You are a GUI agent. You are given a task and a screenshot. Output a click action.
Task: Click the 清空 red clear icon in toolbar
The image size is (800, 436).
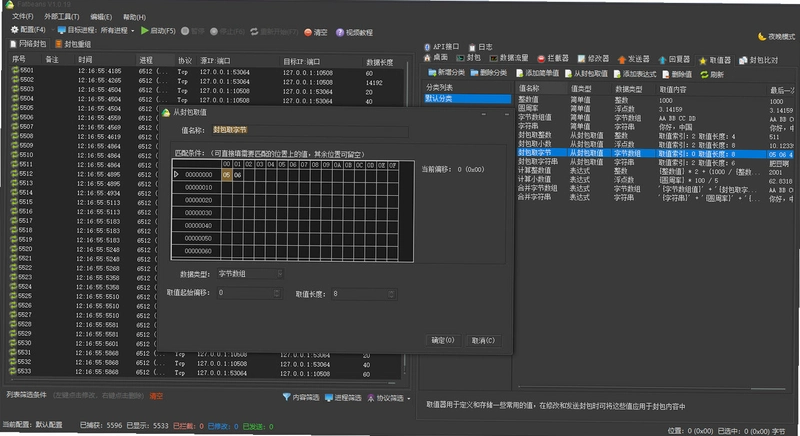tap(308, 32)
